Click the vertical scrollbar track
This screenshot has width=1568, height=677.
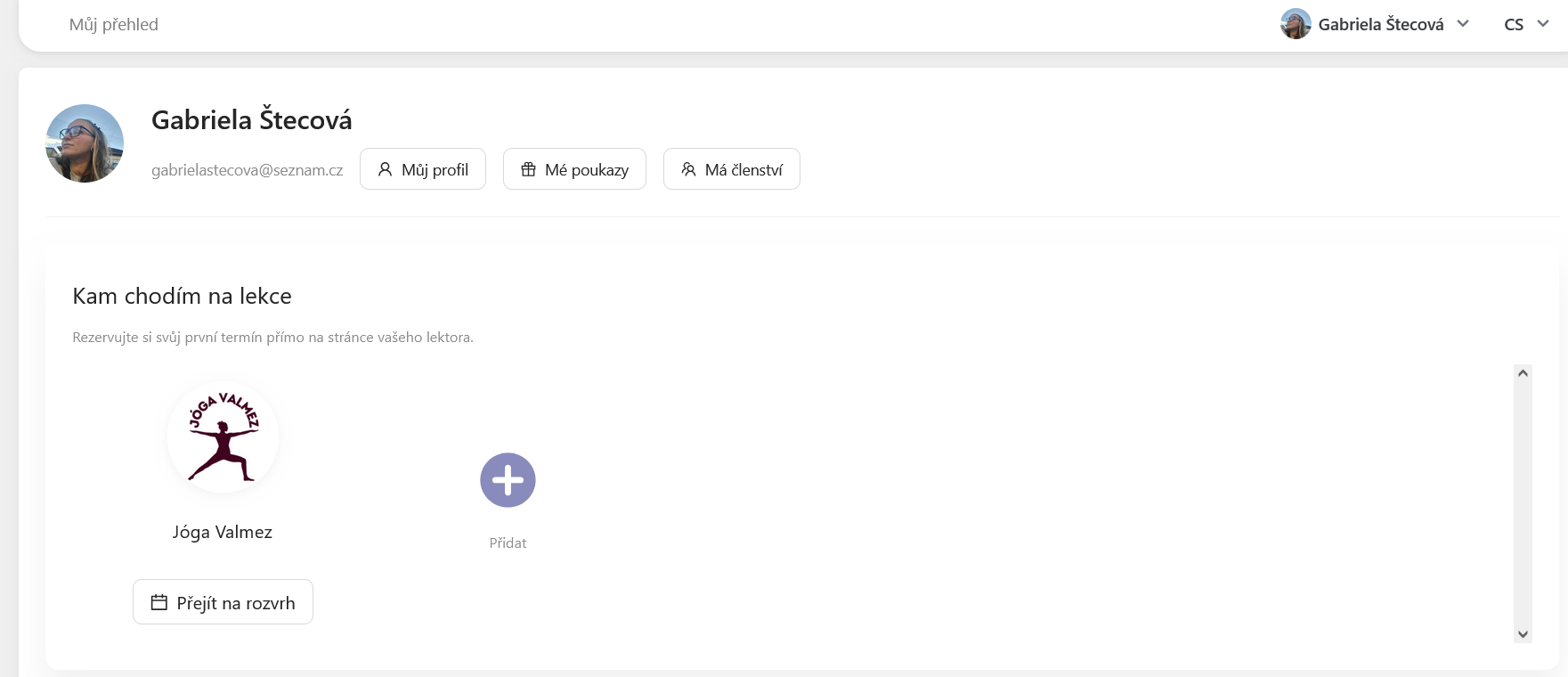click(x=1523, y=503)
